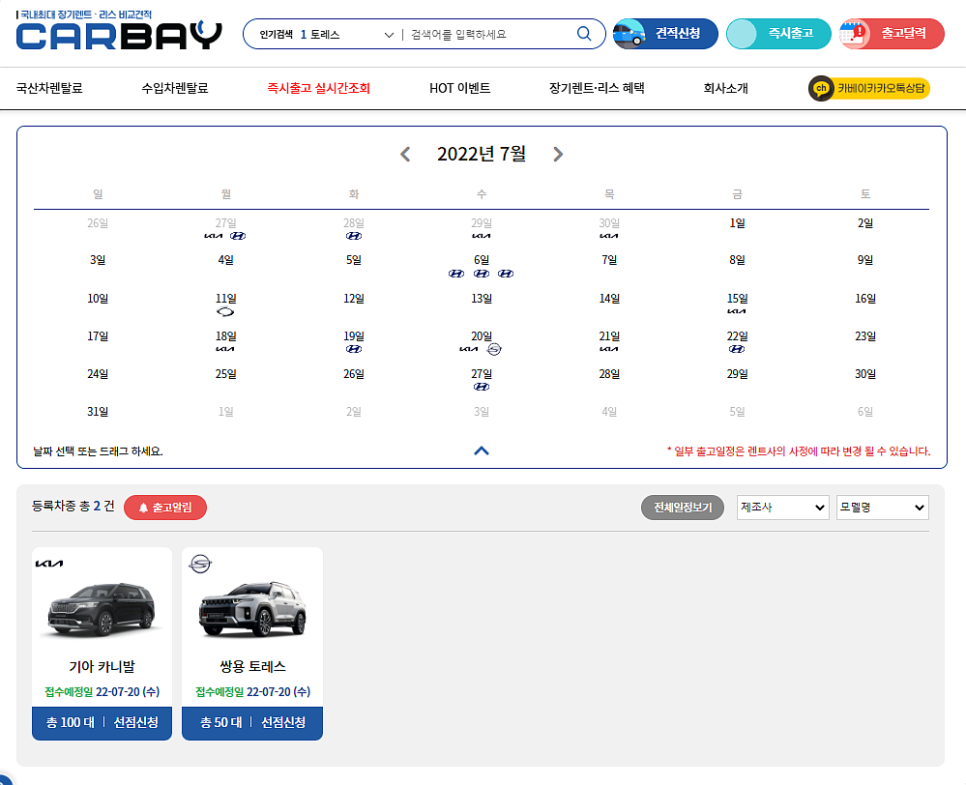The width and height of the screenshot is (966, 785).
Task: Open the 회사소개 menu
Action: point(726,88)
